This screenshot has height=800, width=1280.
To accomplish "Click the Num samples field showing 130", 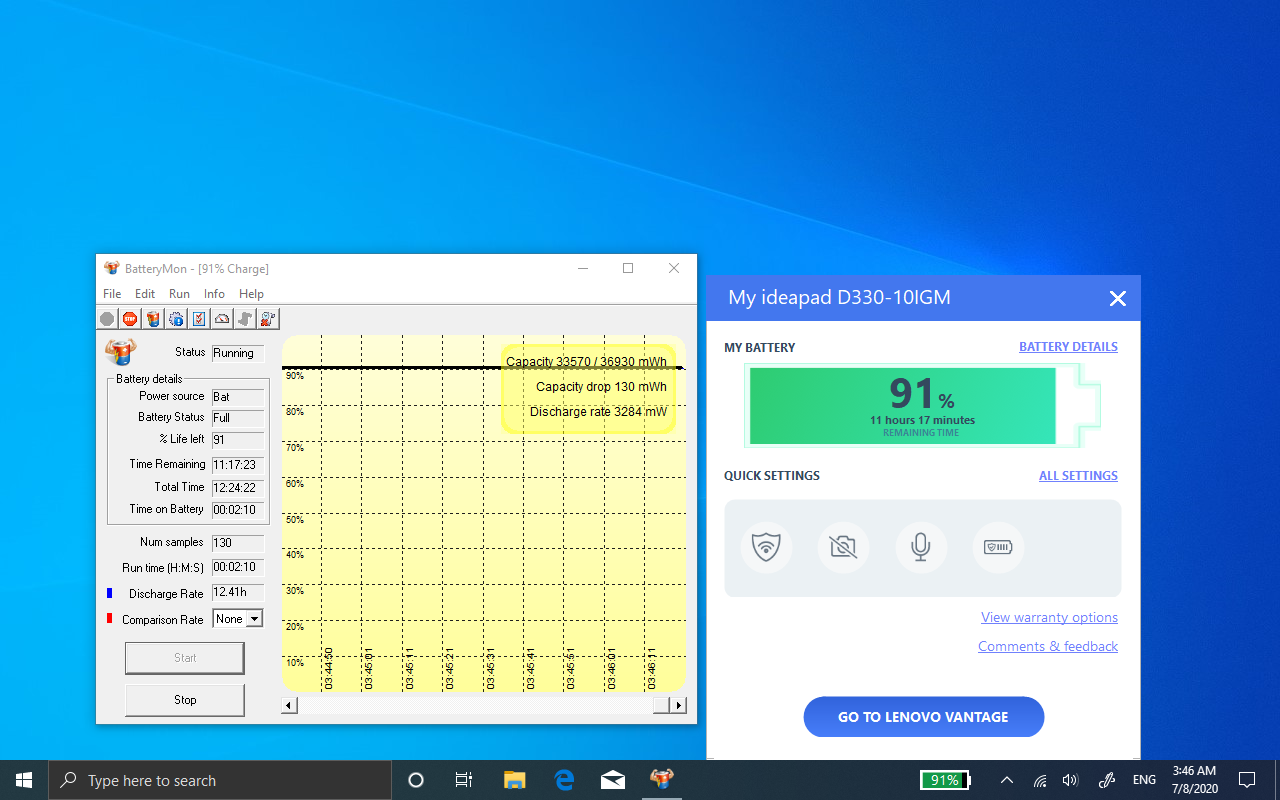I will [238, 543].
